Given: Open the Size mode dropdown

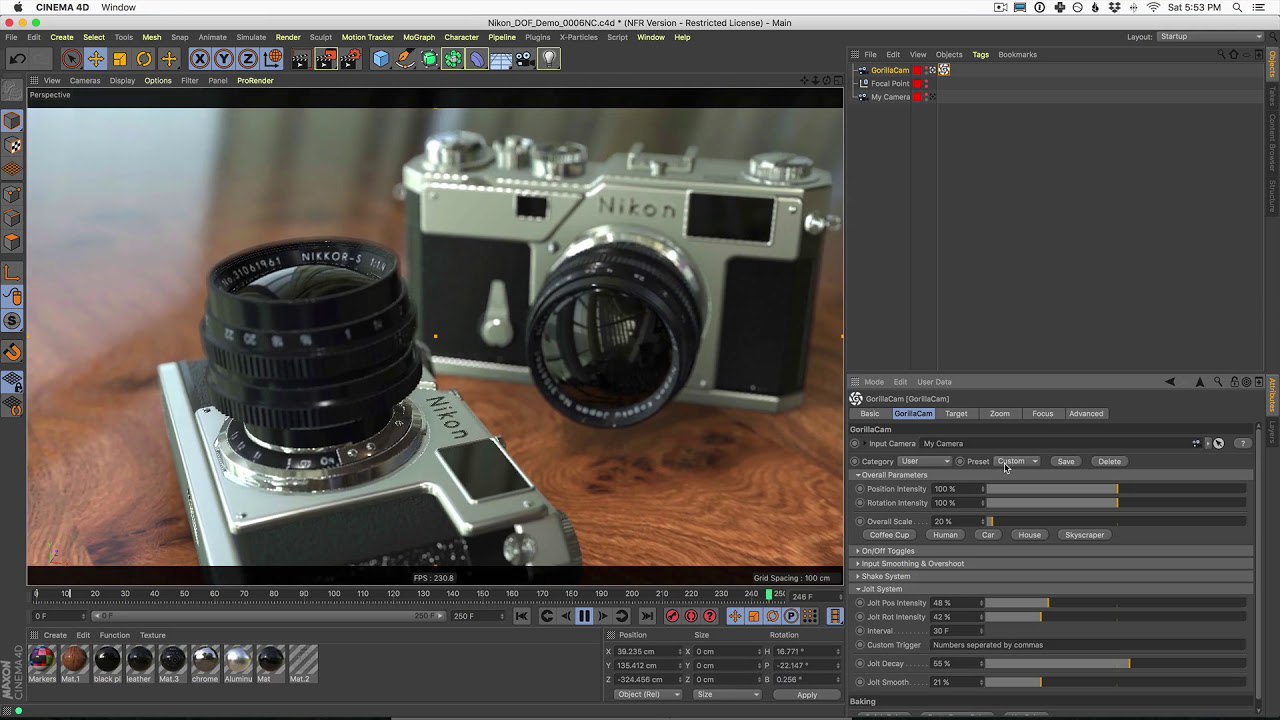Looking at the screenshot, I should [727, 694].
